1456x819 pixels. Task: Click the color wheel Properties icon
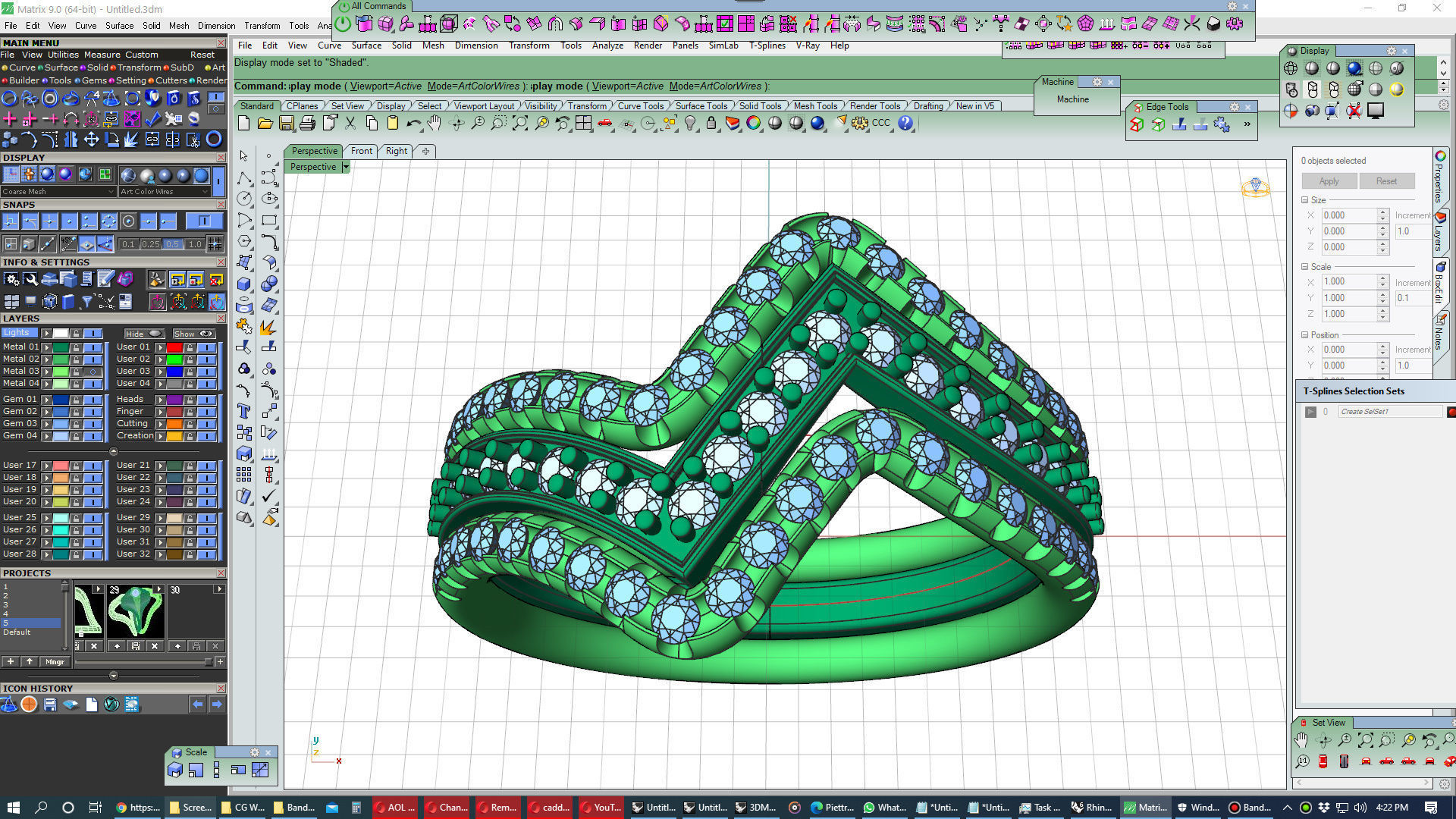pos(753,123)
